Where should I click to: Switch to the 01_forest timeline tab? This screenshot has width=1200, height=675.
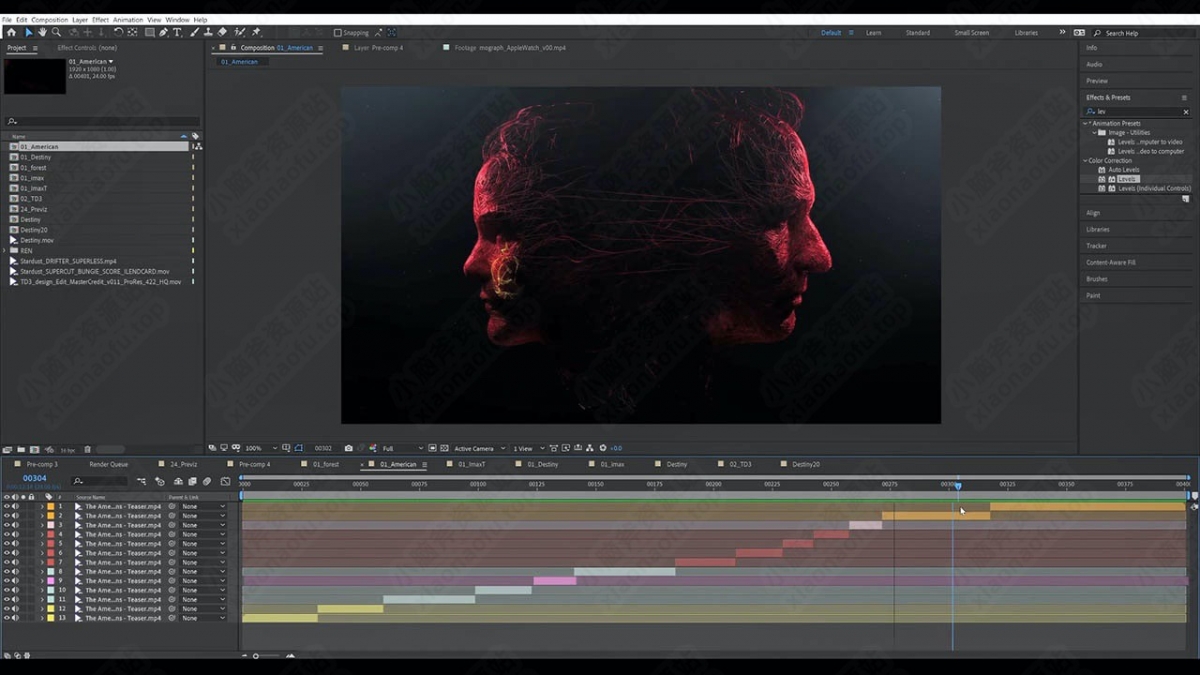tap(326, 464)
